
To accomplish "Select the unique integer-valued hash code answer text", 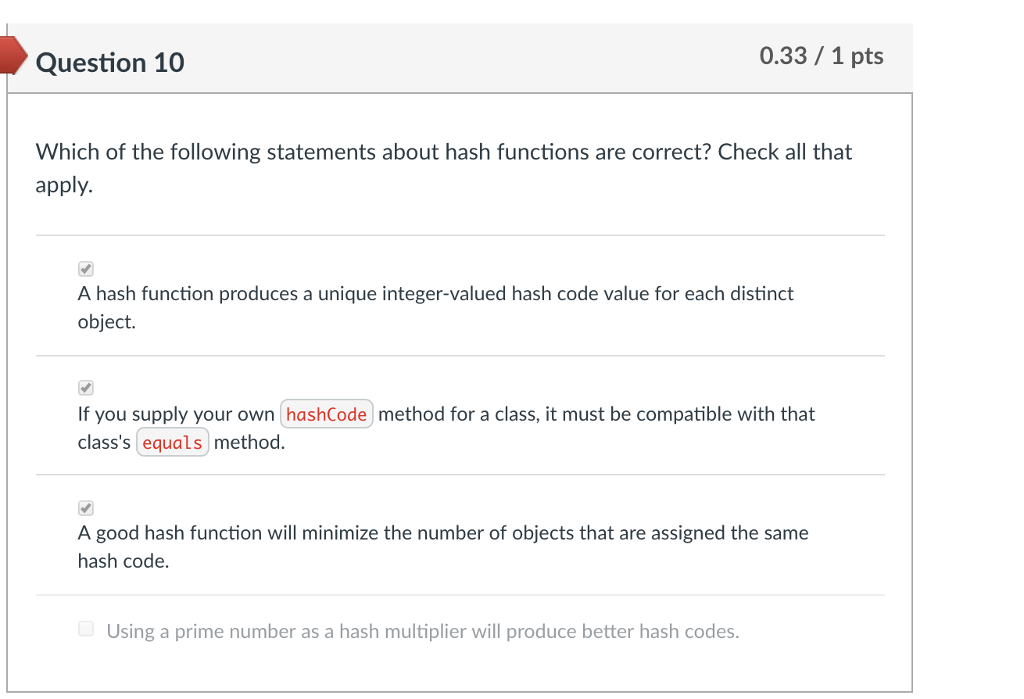I will point(435,307).
